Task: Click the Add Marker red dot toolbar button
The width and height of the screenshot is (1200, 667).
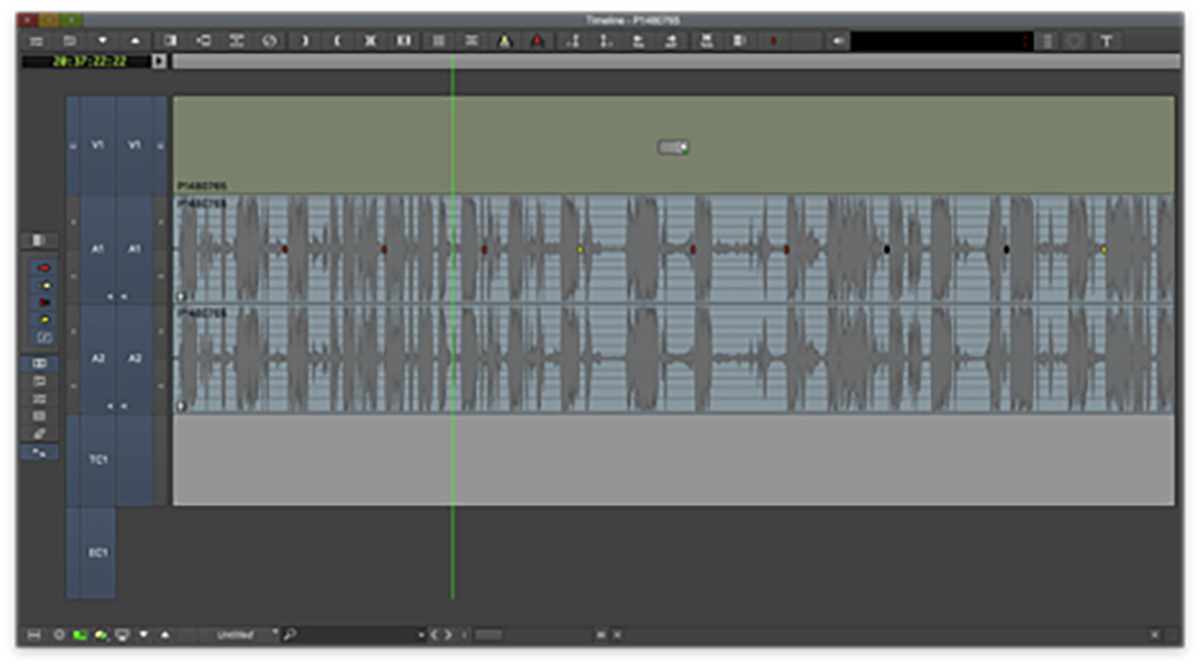Action: [773, 41]
